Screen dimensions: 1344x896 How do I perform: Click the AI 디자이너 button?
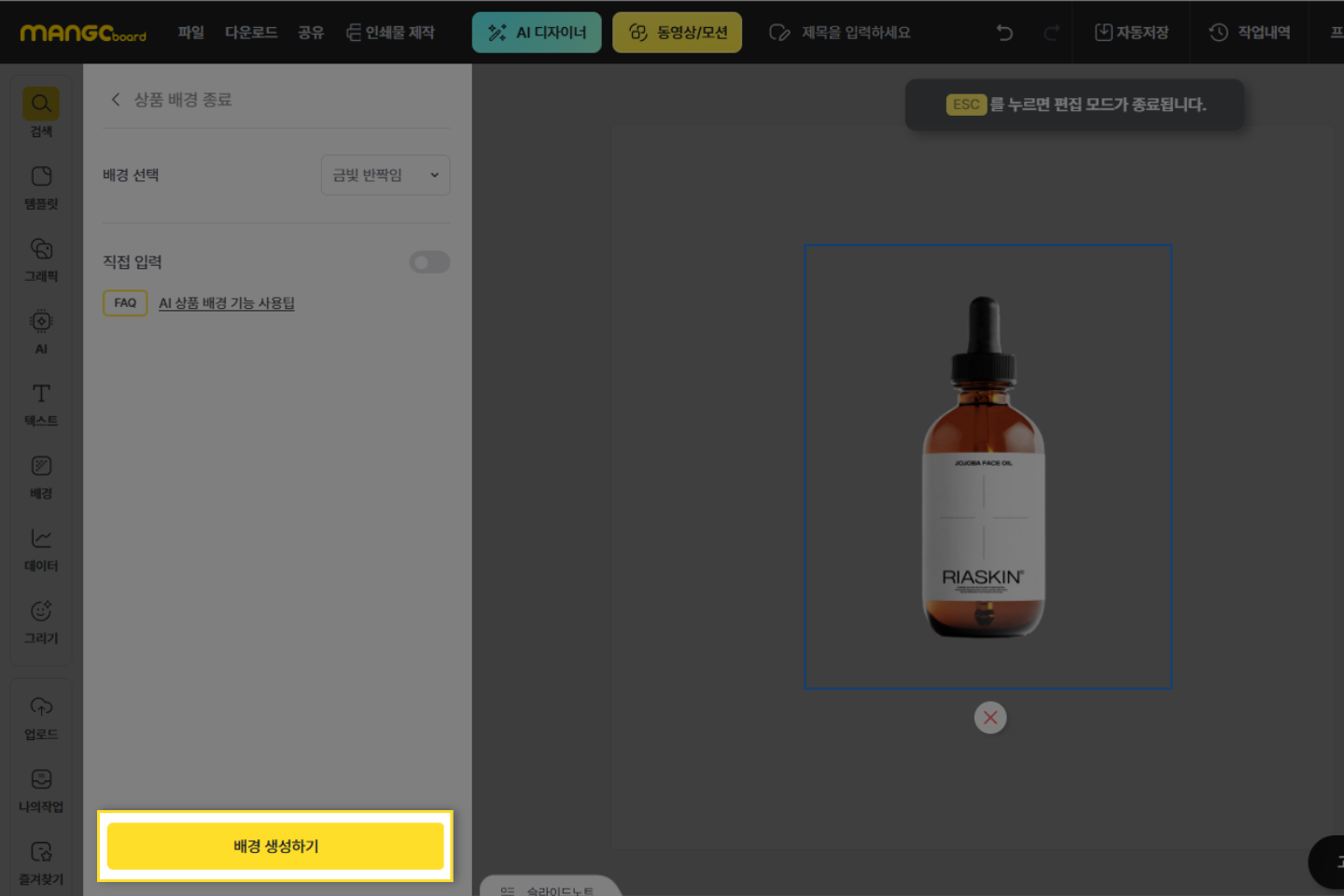537,33
